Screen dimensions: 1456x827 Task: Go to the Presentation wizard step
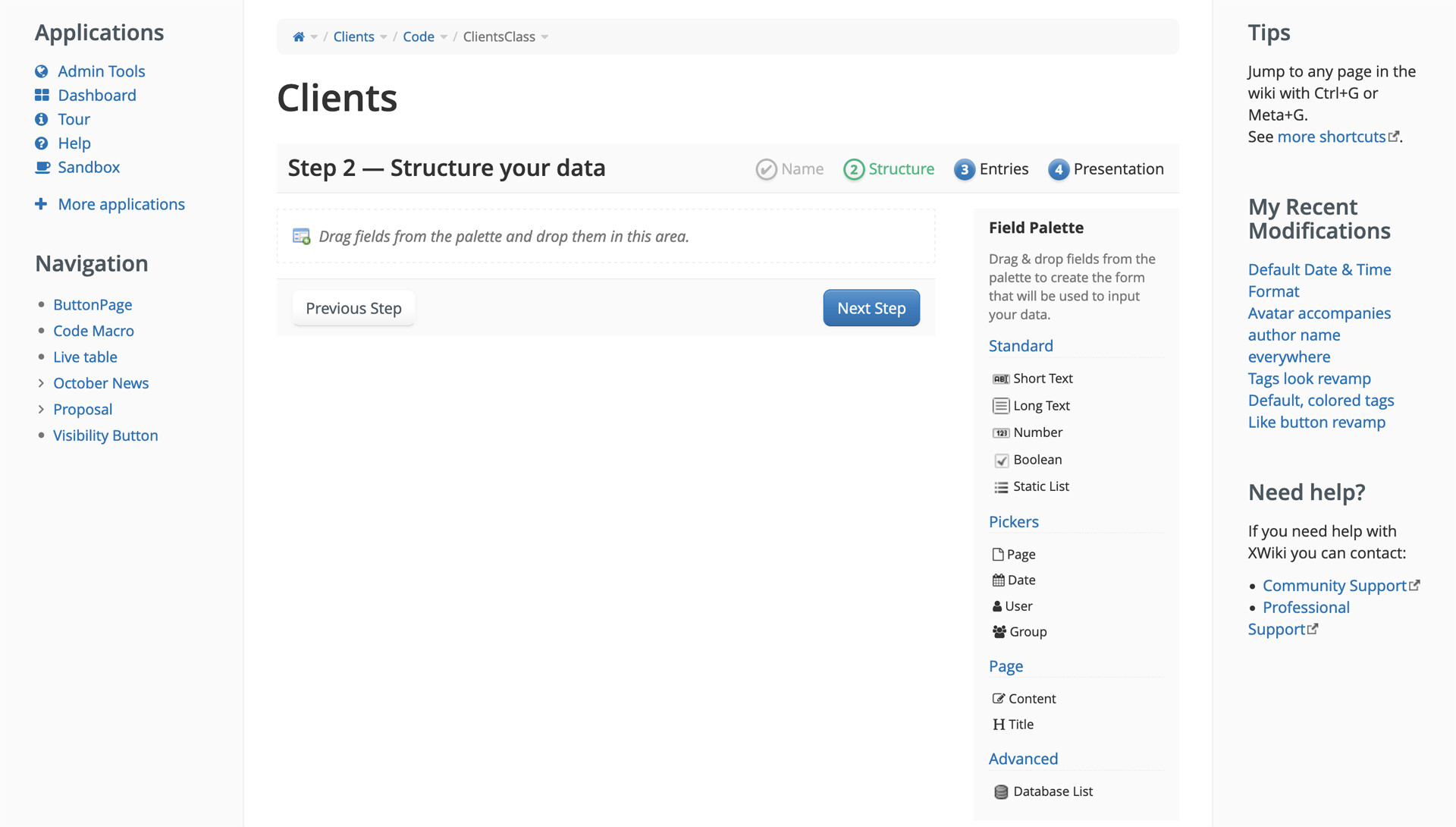1106,169
